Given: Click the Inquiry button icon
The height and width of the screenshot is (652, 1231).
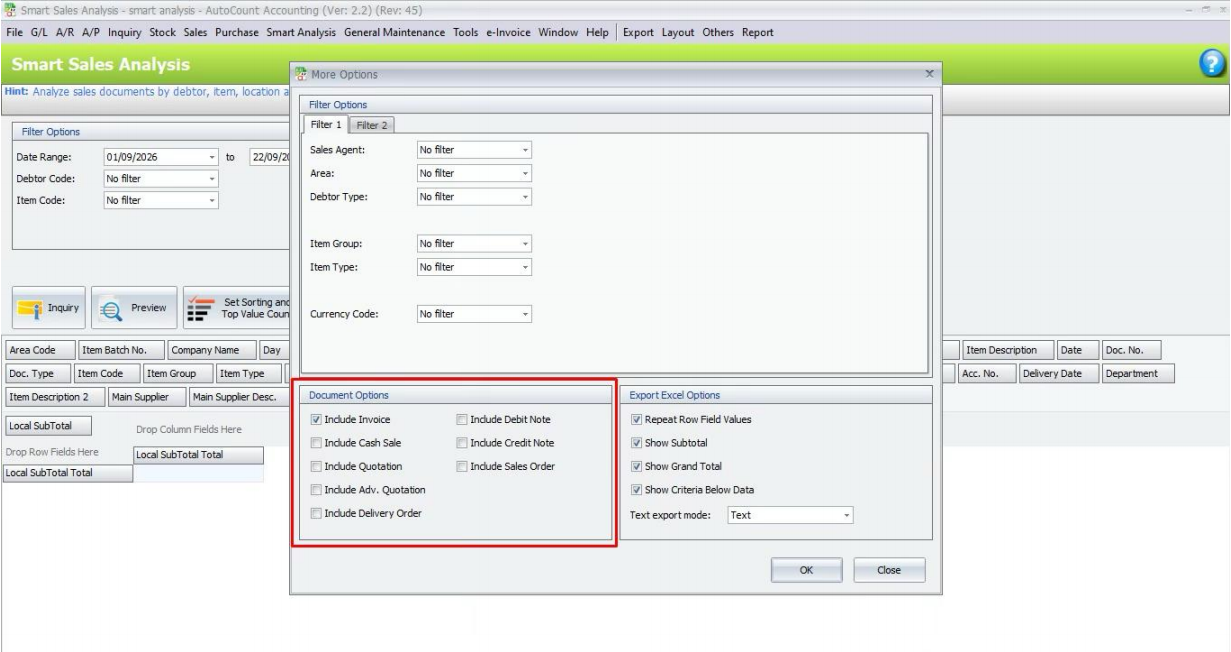Looking at the screenshot, I should pyautogui.click(x=29, y=308).
